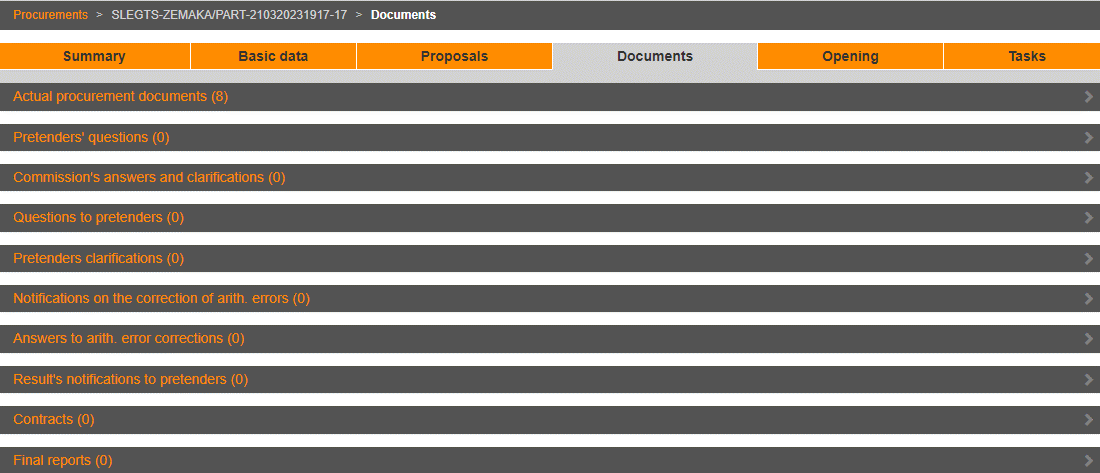Click arrow icon for Answers to arith. error corrections
Viewport: 1100px width, 473px height.
point(1088,339)
